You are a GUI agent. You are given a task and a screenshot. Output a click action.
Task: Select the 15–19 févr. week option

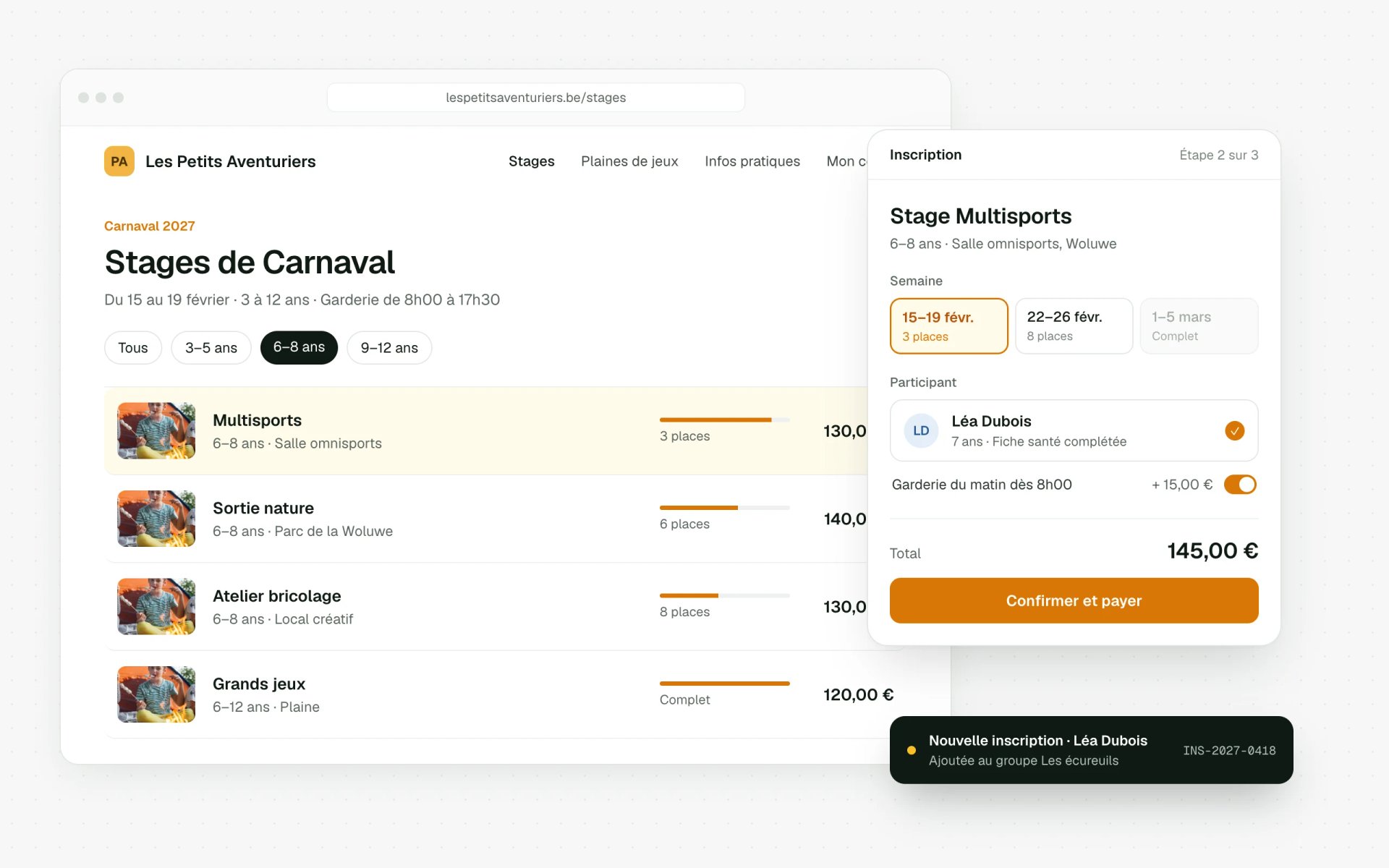point(949,326)
